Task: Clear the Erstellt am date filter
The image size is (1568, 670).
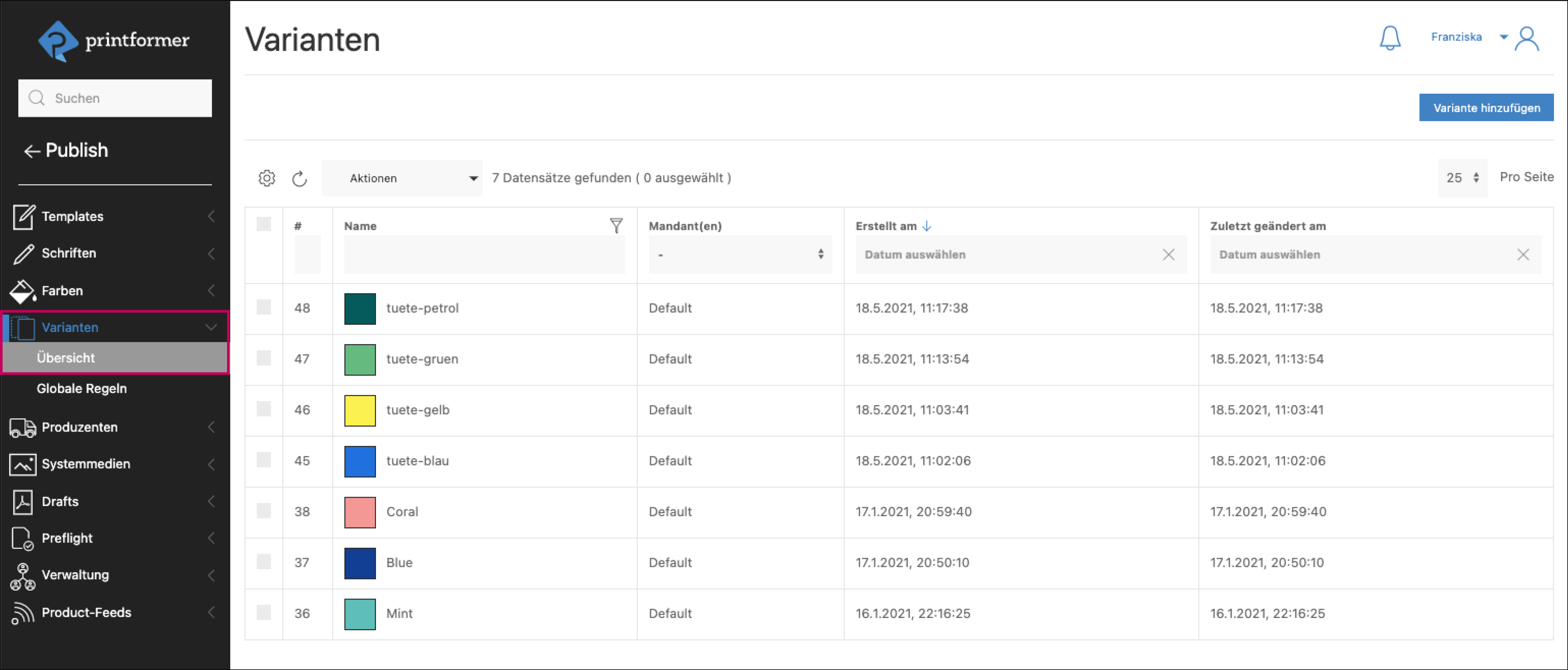Action: click(x=1168, y=254)
